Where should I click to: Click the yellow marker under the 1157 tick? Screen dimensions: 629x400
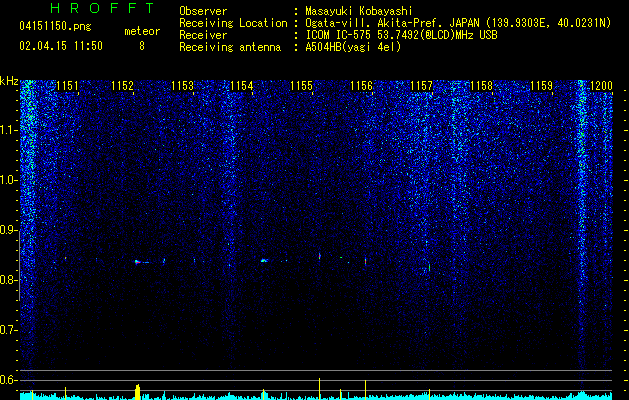pos(429,394)
